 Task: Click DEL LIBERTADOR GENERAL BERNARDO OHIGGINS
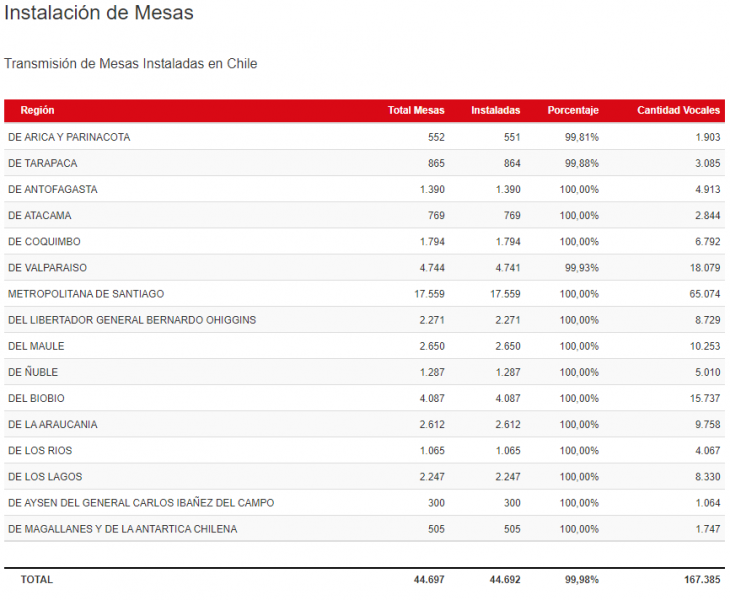point(132,320)
